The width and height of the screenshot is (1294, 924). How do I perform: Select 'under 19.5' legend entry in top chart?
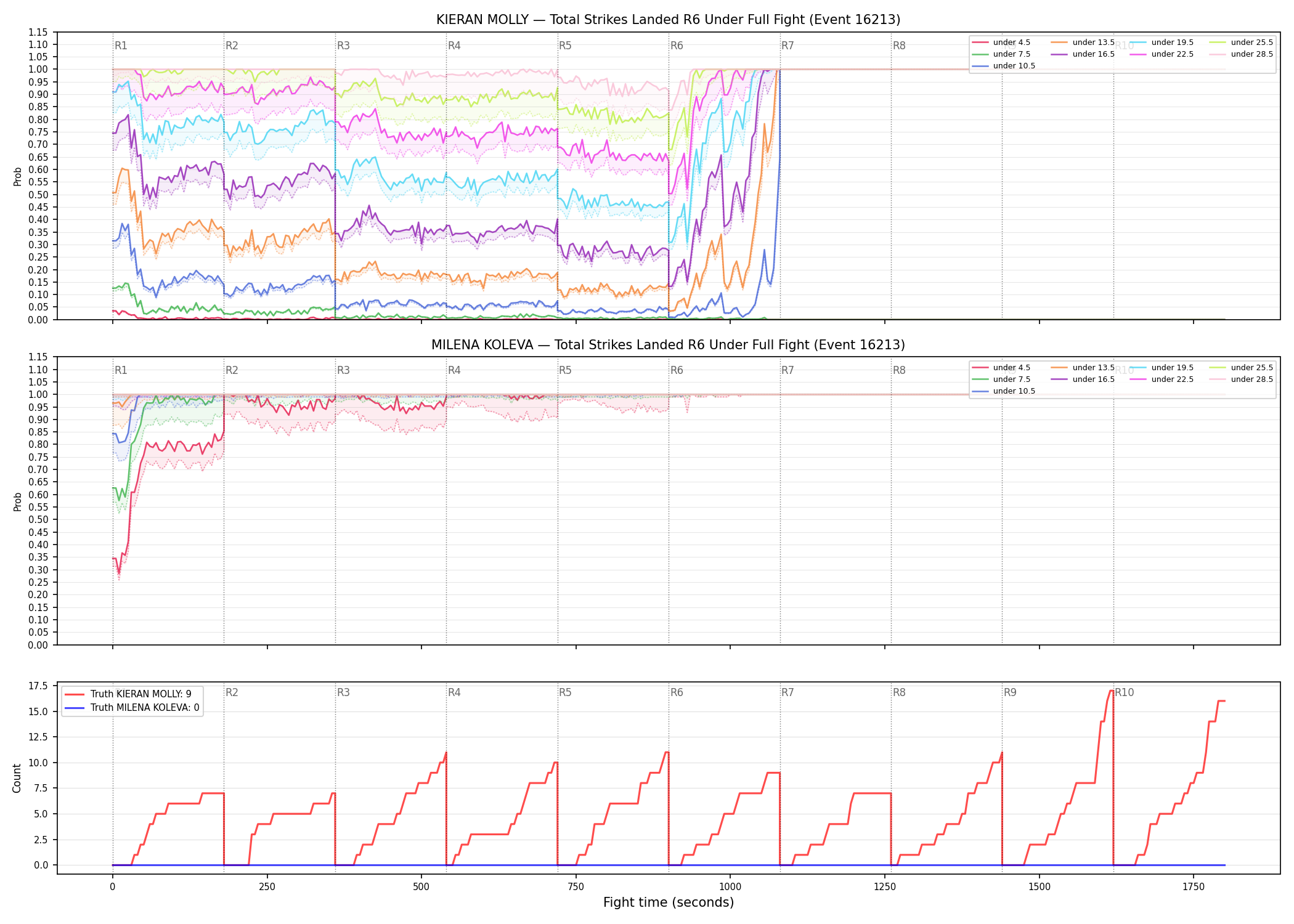1162,43
